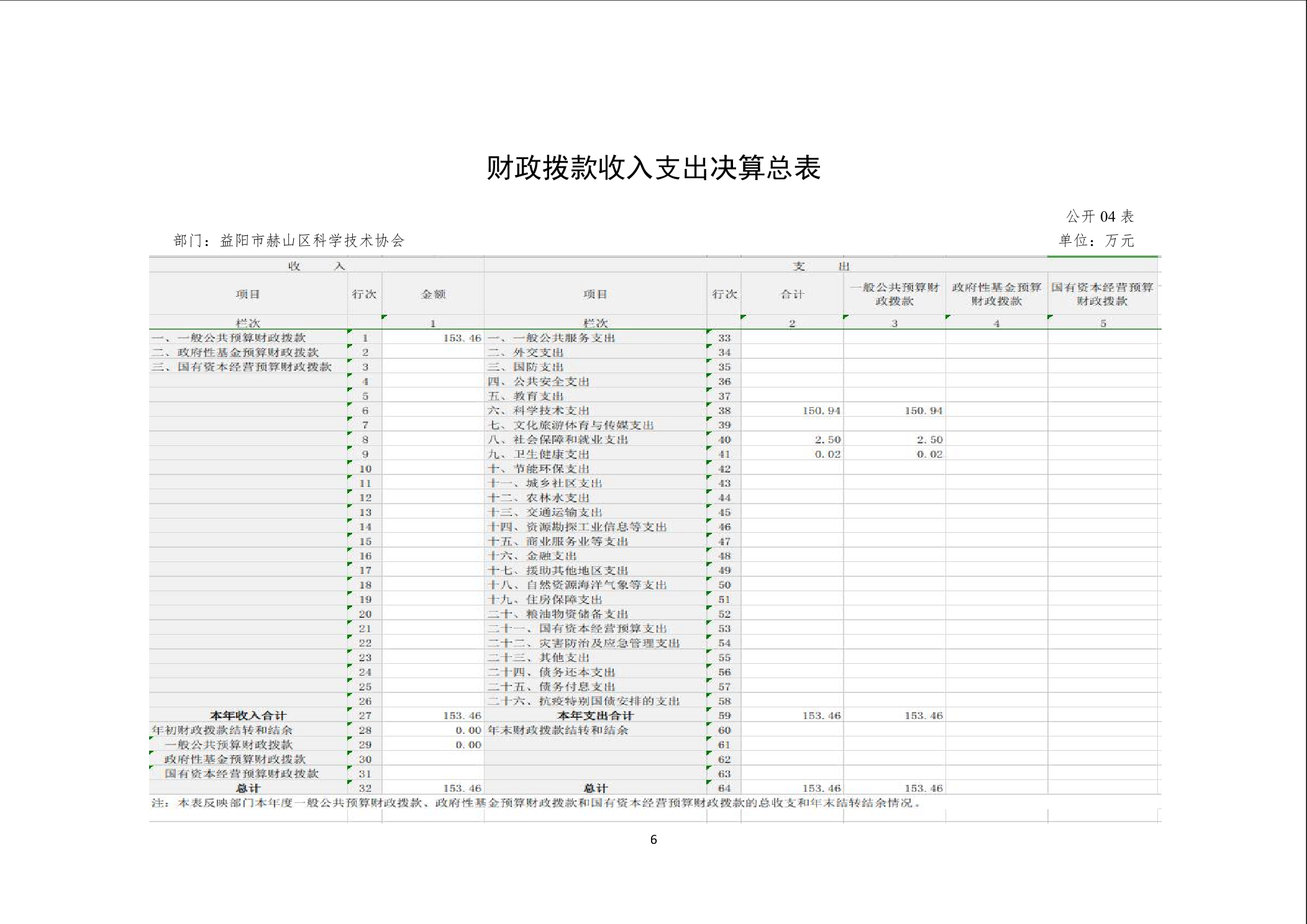Click the 年末财政拨款结转和结余 row label
1307x924 pixels.
558,730
